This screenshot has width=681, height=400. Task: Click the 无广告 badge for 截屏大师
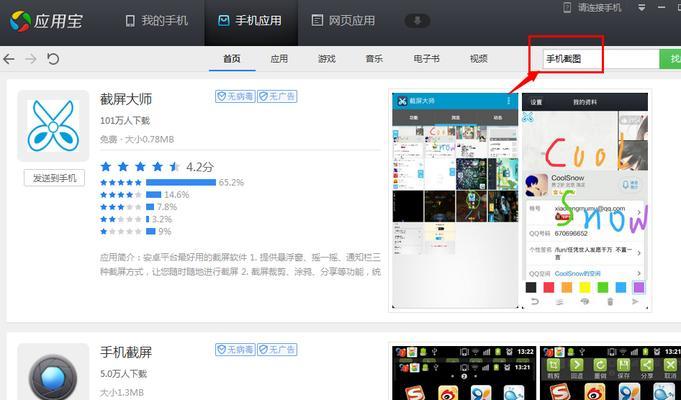277,96
